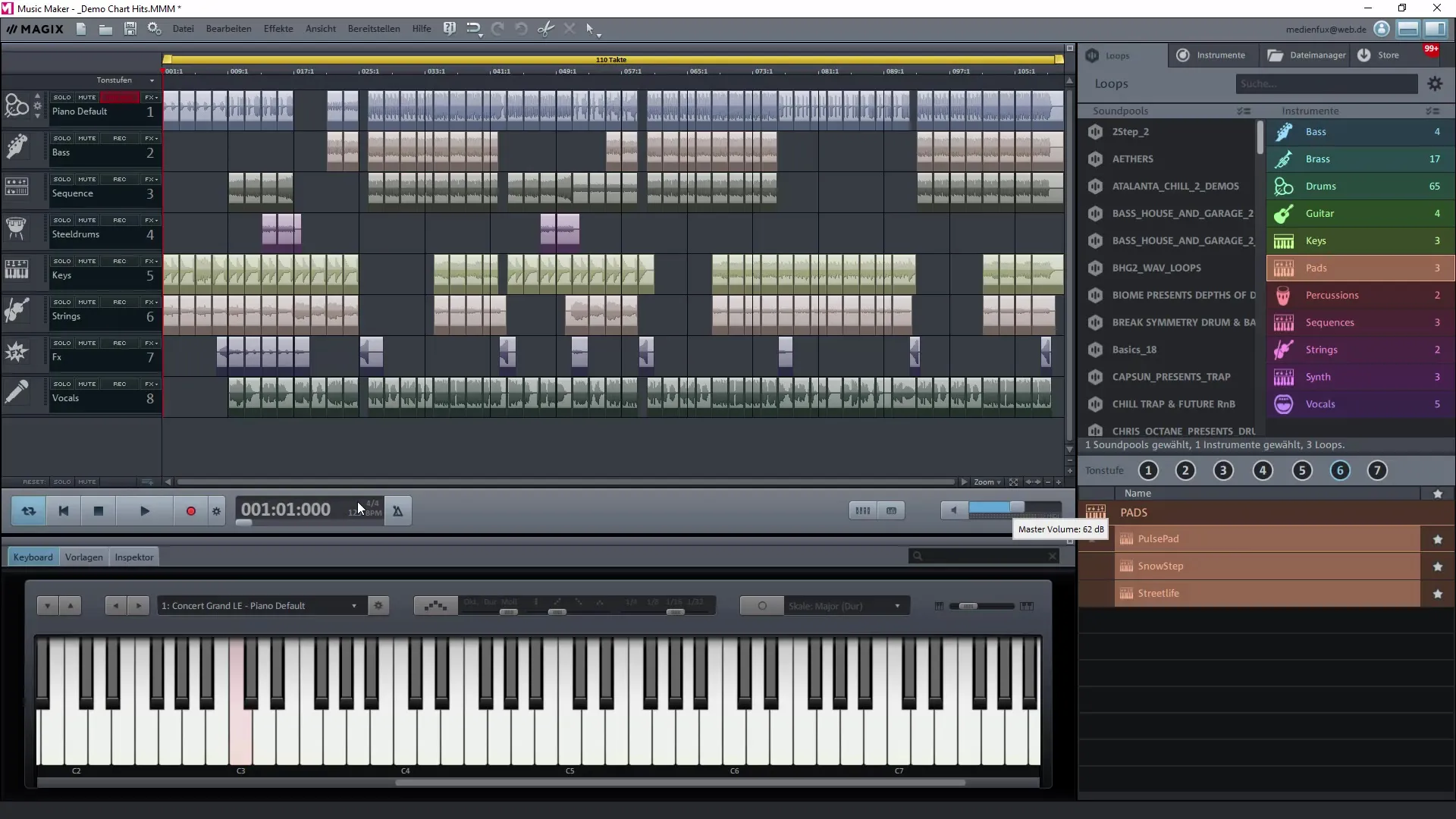The width and height of the screenshot is (1456, 819).
Task: Expand the undo history arrow dropdown
Action: tap(481, 36)
